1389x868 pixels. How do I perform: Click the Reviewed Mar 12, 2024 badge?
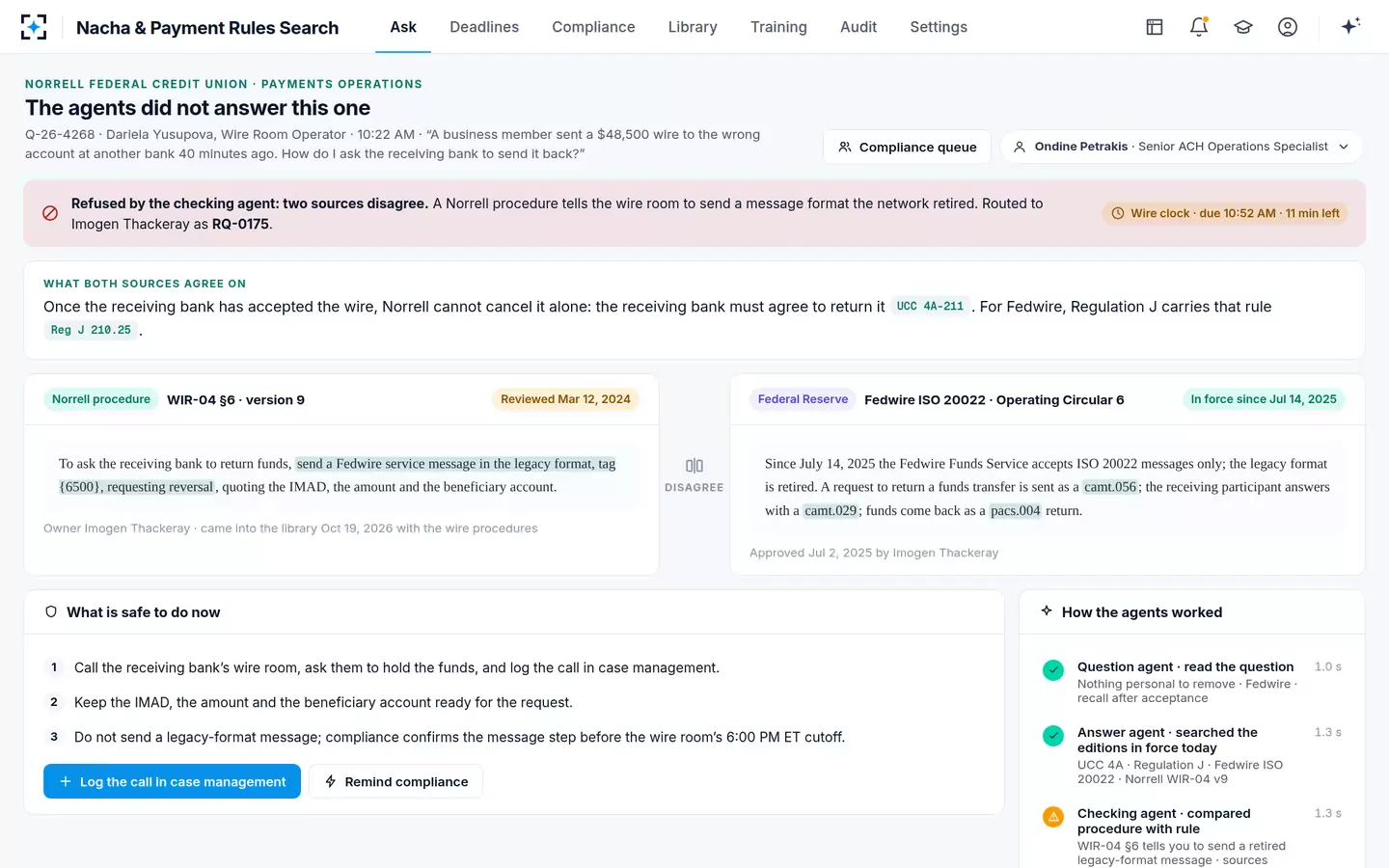coord(565,399)
